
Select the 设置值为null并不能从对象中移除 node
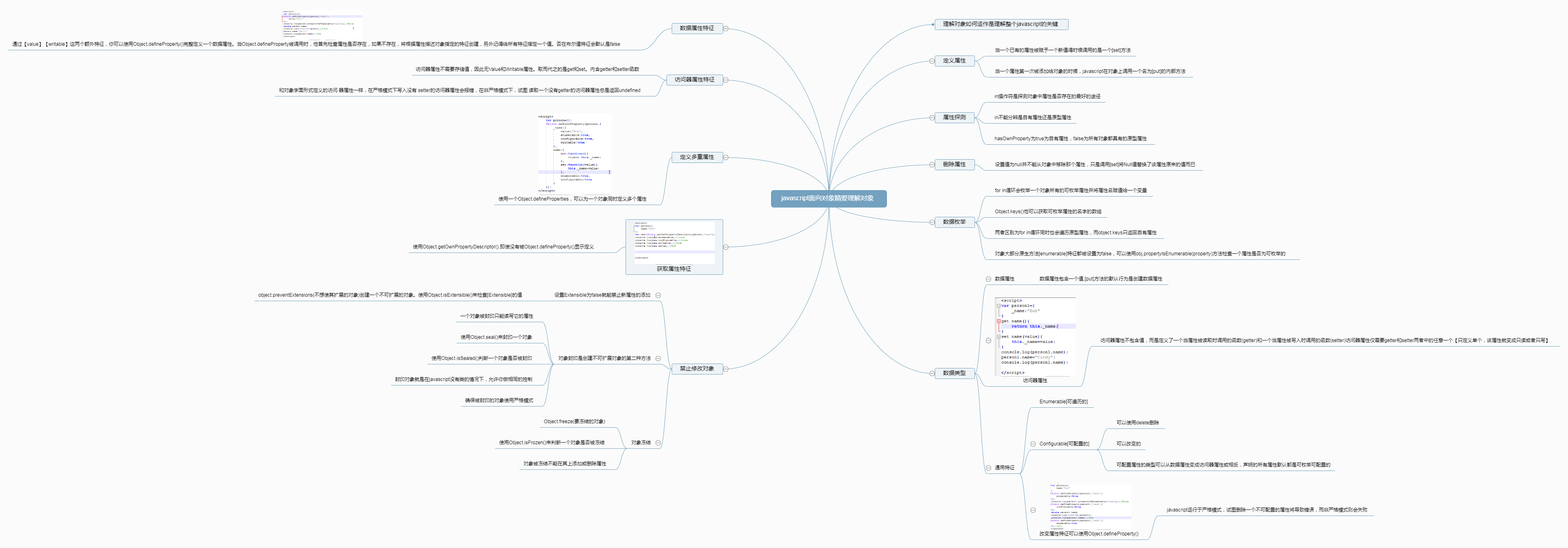tap(1095, 165)
